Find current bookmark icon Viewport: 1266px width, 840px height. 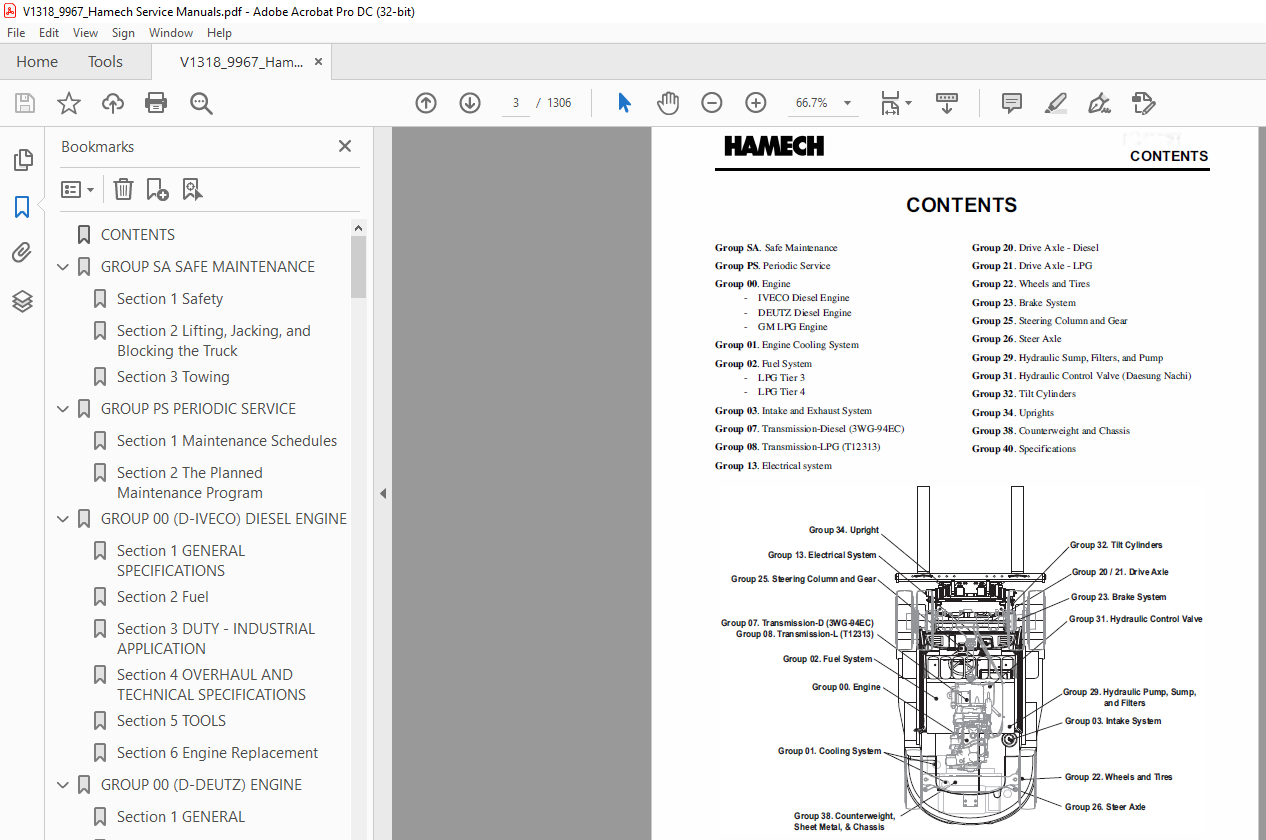(x=192, y=189)
